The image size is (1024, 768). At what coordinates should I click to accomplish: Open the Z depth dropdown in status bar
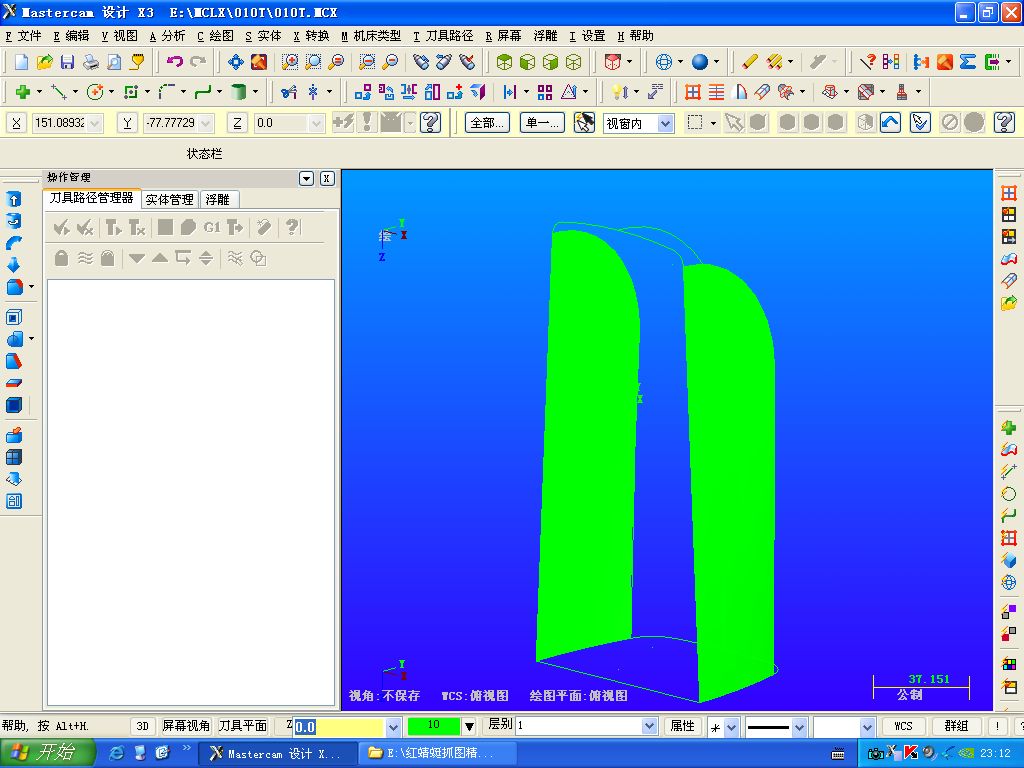point(393,726)
